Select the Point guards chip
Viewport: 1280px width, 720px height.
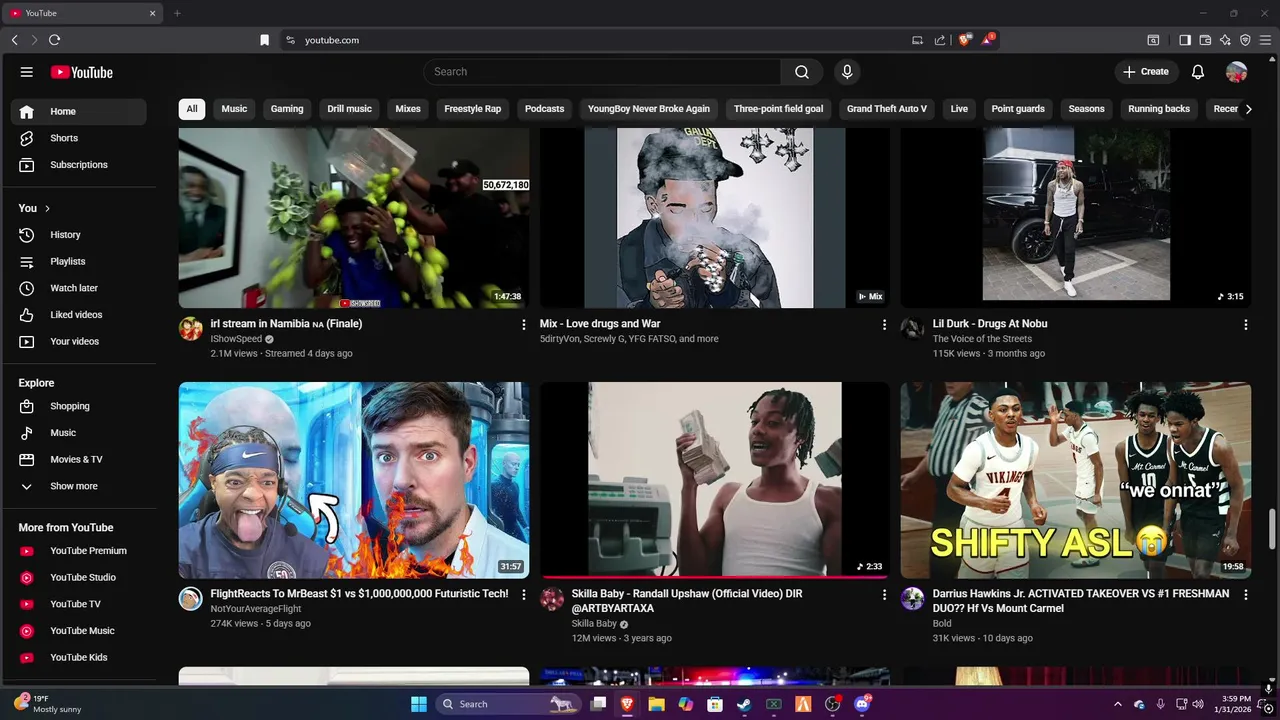[x=1018, y=109]
